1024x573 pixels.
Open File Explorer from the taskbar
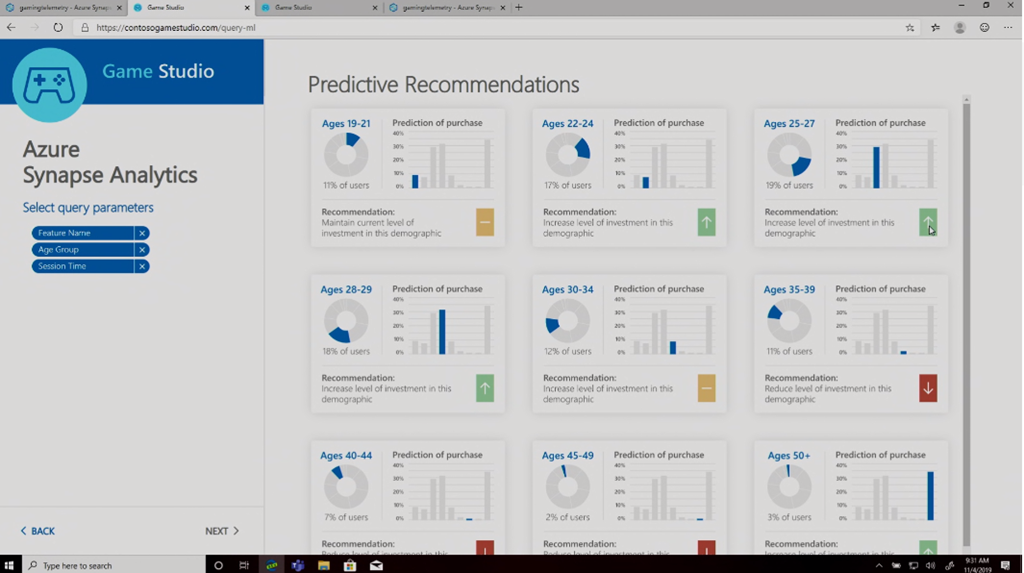(x=324, y=565)
